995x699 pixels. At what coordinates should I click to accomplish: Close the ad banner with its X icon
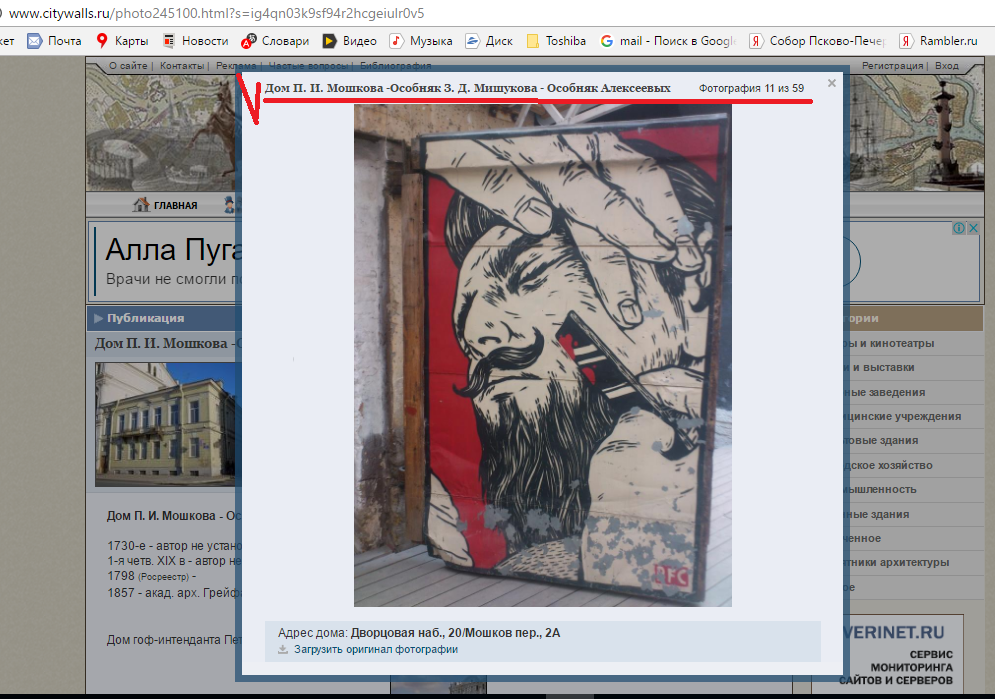point(973,228)
